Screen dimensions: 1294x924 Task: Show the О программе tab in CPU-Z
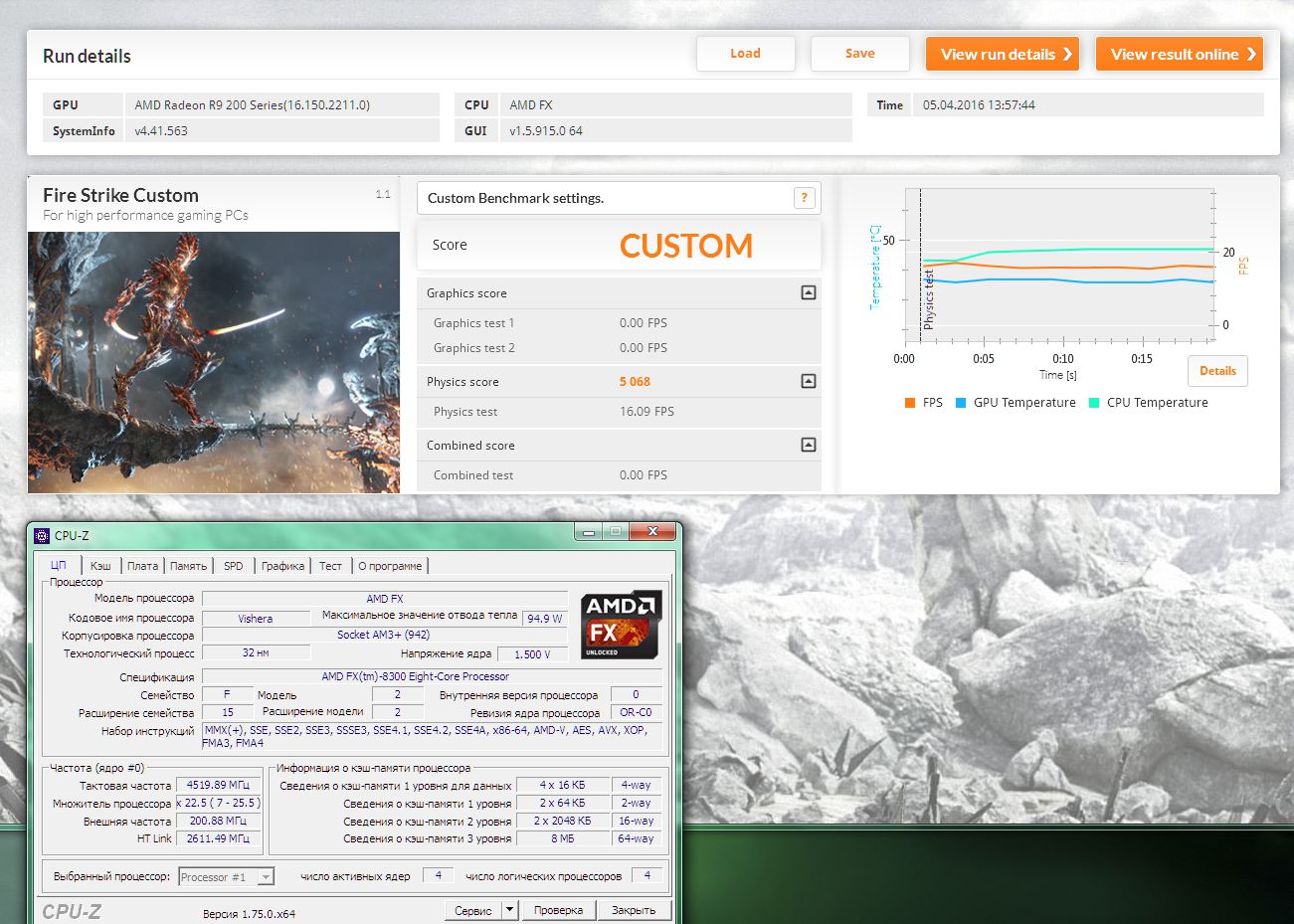390,566
